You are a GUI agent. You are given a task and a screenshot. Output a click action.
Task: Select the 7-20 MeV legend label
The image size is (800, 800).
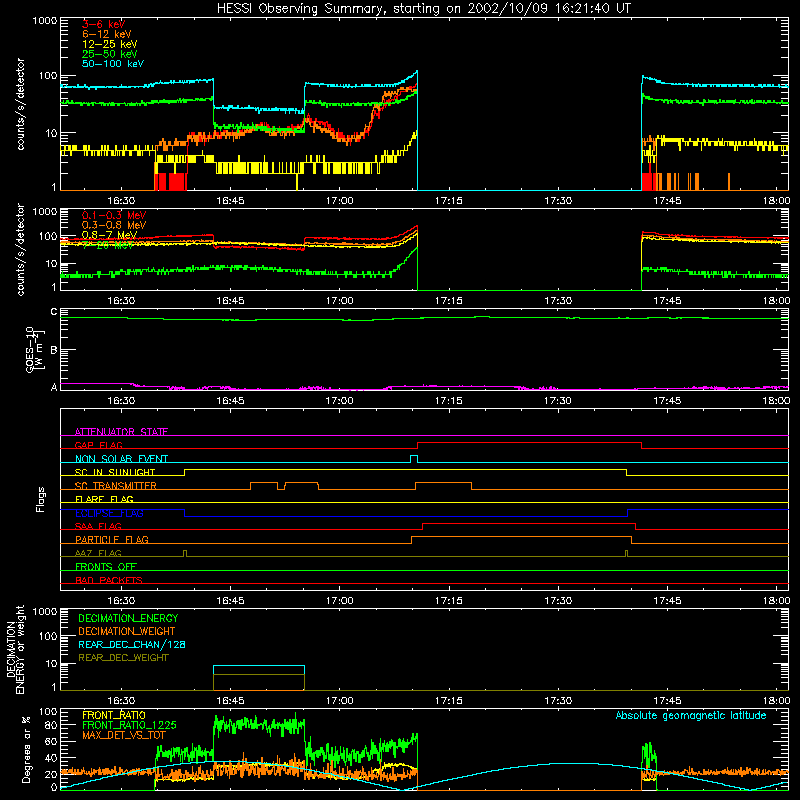pyautogui.click(x=108, y=245)
